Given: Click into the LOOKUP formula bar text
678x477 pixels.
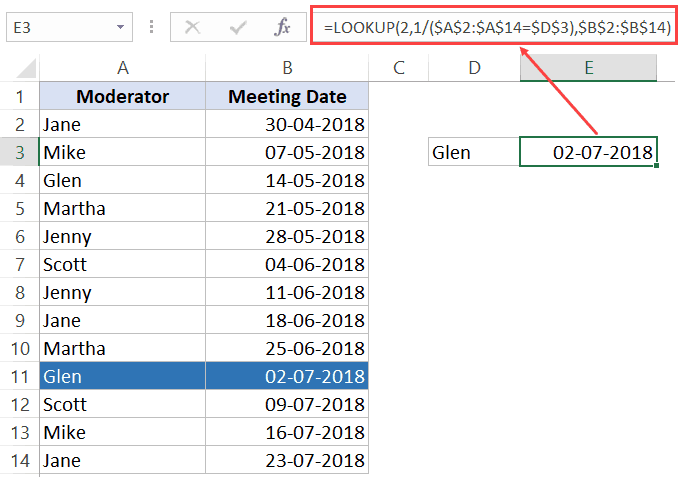Looking at the screenshot, I should click(497, 28).
